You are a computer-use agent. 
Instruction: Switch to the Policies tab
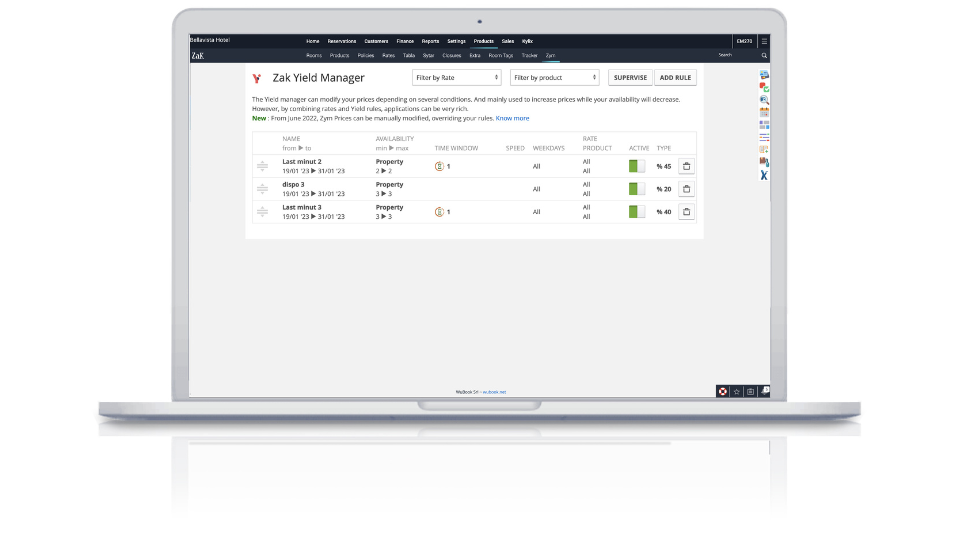coord(366,56)
